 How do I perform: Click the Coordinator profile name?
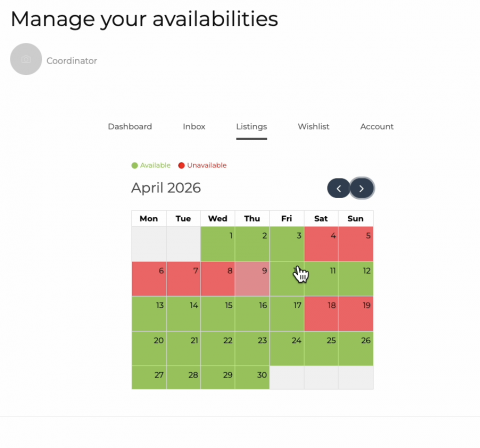(x=72, y=61)
